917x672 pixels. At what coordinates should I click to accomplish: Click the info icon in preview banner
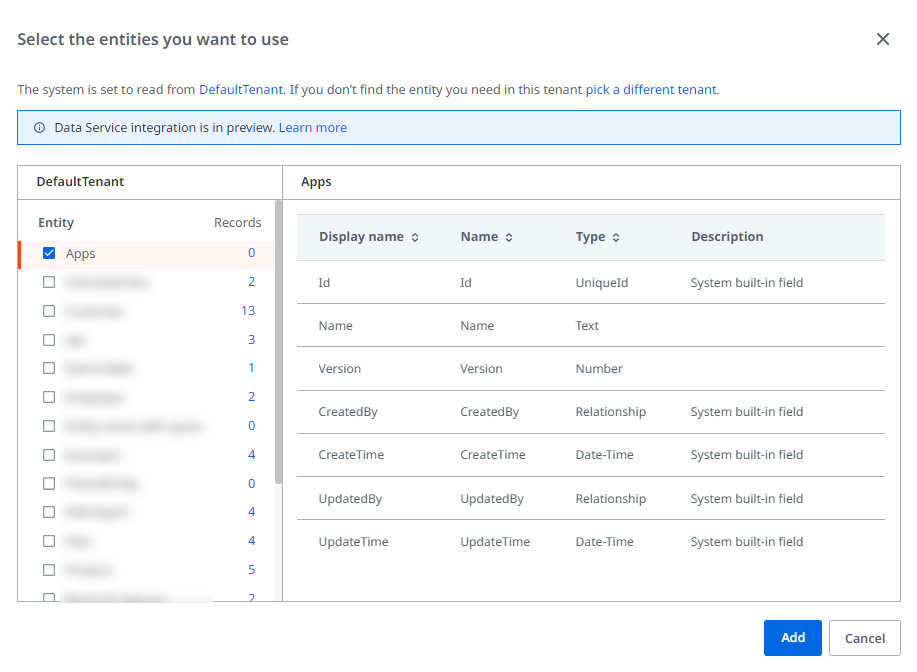pyautogui.click(x=40, y=128)
